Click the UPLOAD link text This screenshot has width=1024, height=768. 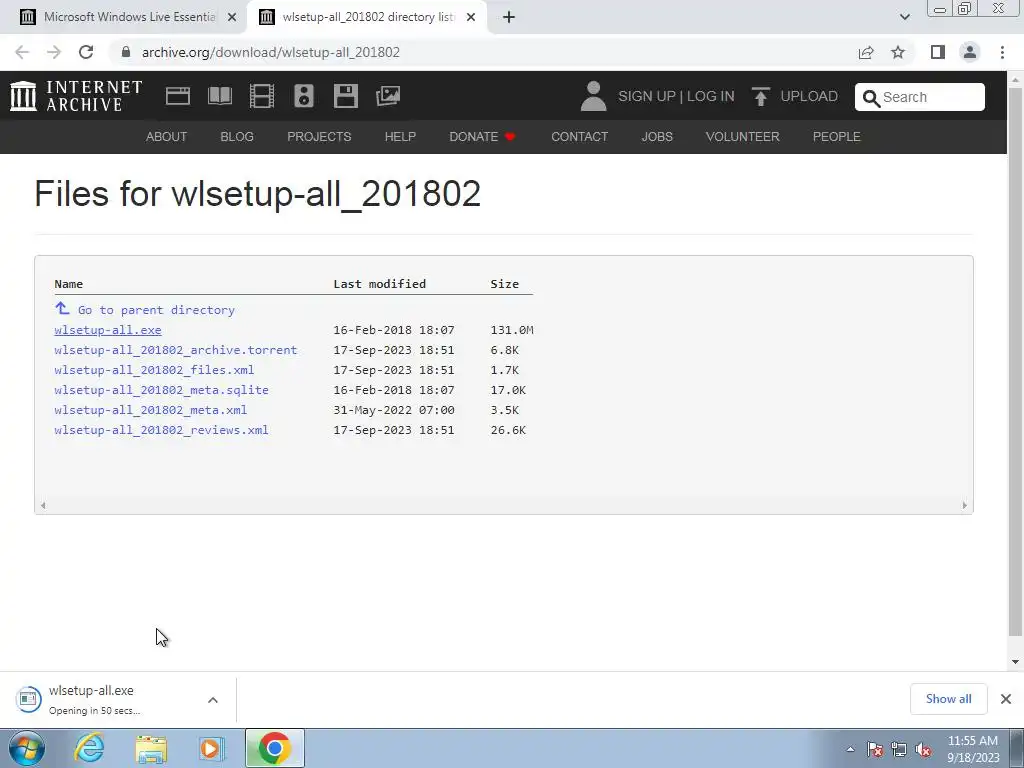pyautogui.click(x=809, y=97)
